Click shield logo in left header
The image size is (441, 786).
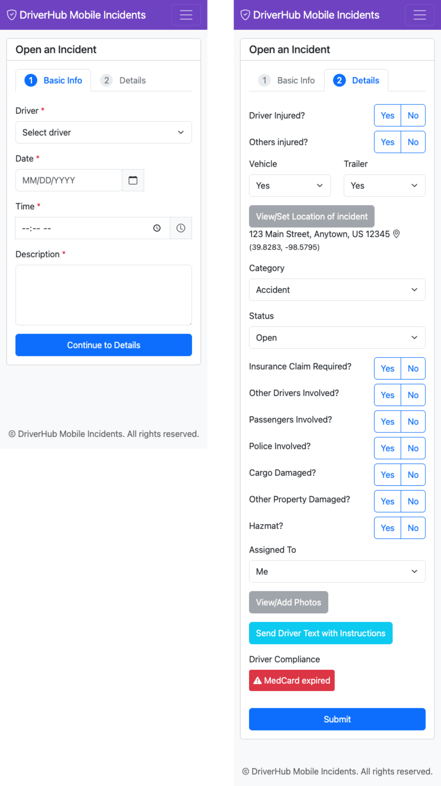pos(12,15)
